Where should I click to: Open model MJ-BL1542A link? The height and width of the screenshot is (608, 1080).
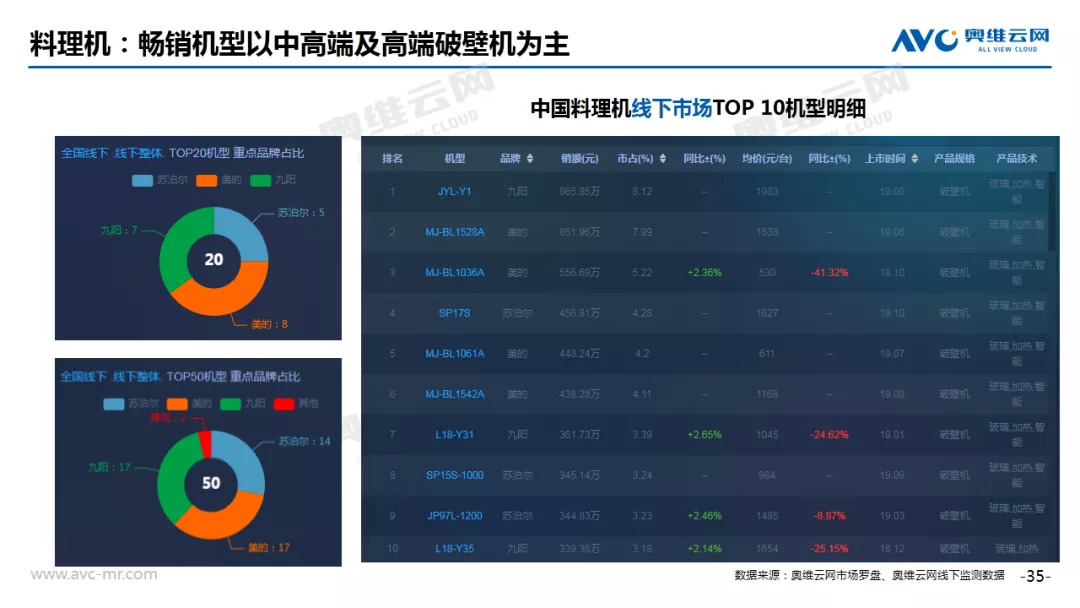click(455, 395)
